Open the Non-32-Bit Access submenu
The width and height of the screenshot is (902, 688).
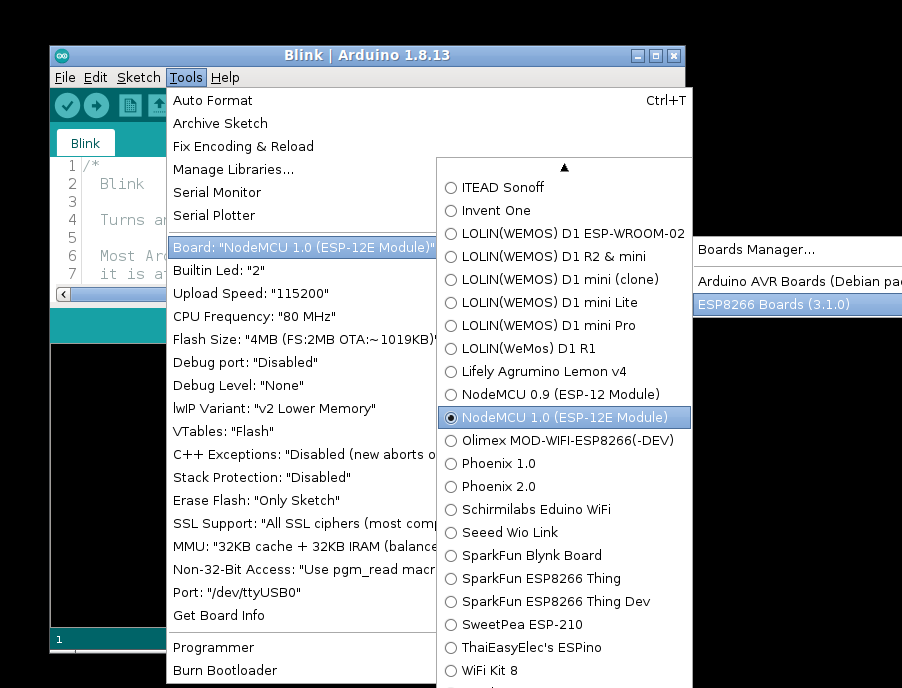point(303,569)
